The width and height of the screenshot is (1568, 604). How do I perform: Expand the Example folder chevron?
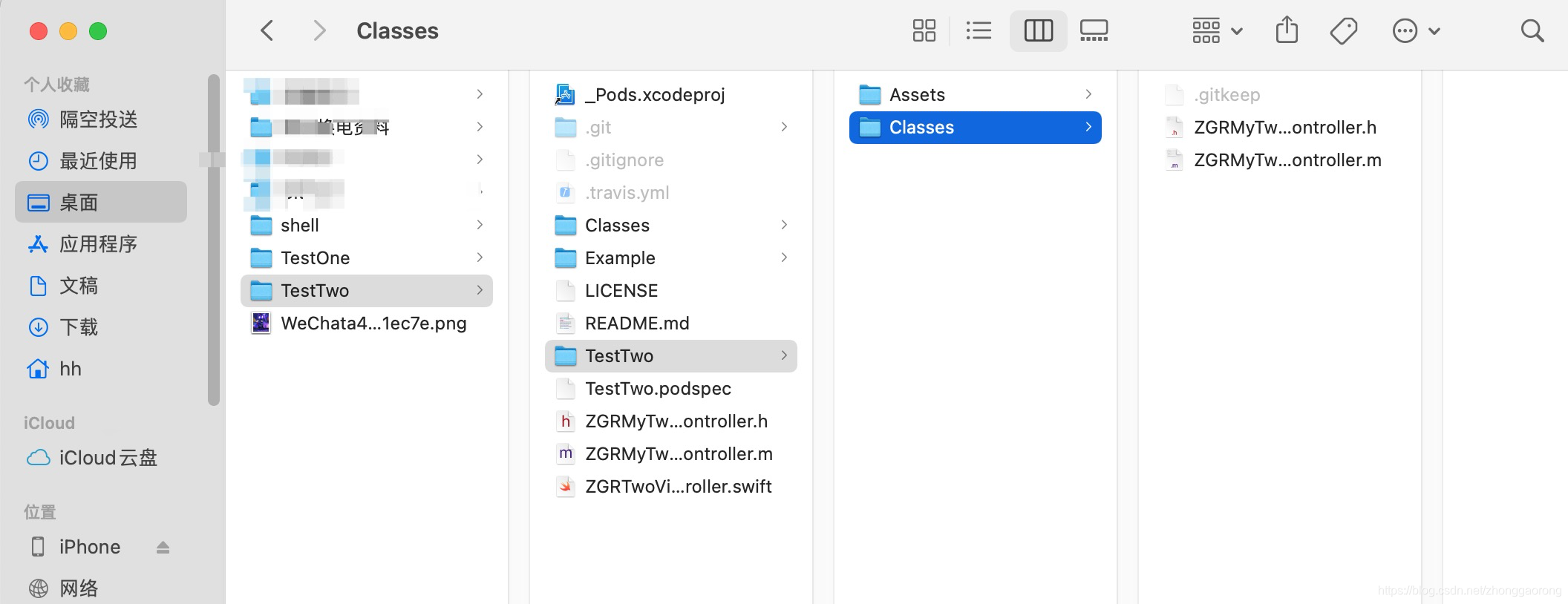click(x=785, y=257)
